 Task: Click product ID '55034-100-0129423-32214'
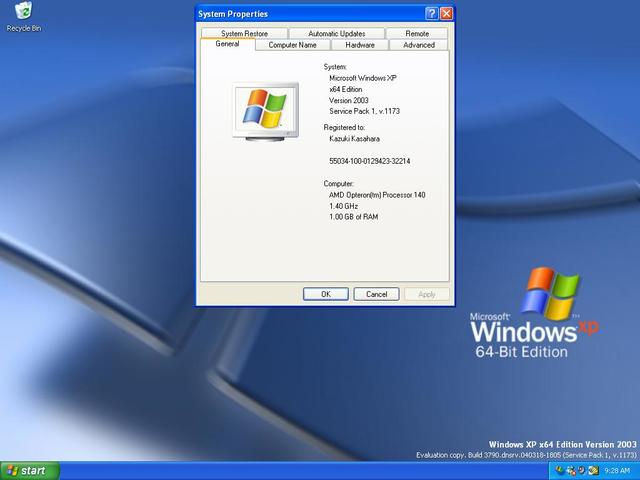pos(369,161)
